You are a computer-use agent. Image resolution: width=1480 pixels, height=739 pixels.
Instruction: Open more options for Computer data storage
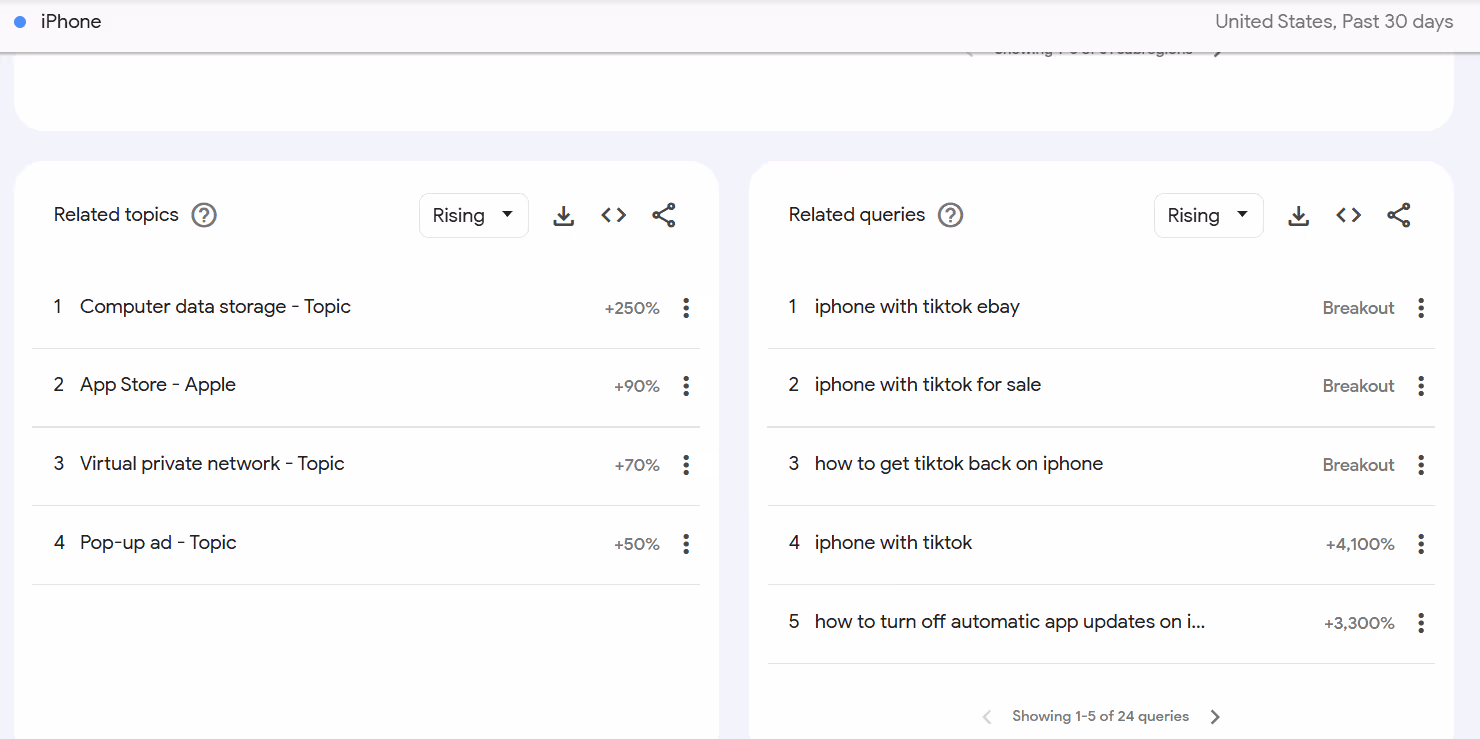click(686, 308)
